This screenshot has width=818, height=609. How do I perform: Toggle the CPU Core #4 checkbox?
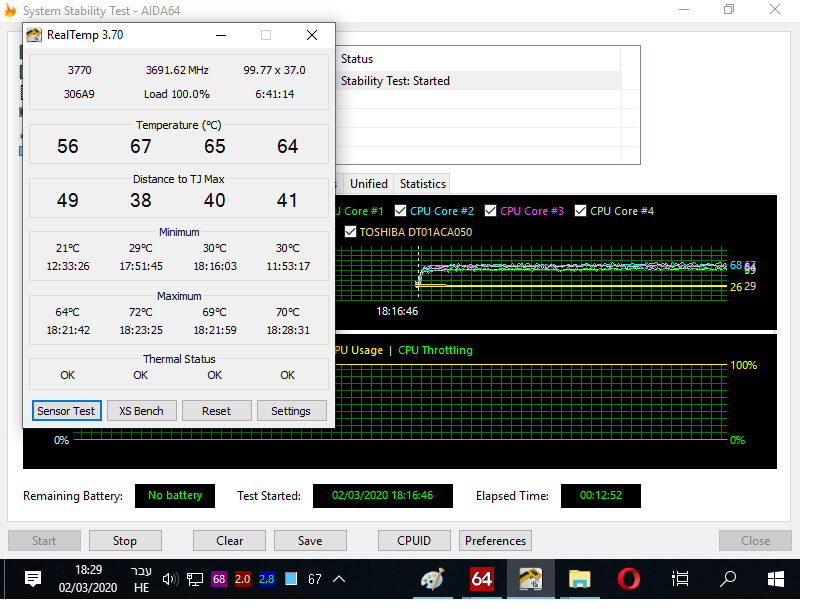(x=580, y=211)
